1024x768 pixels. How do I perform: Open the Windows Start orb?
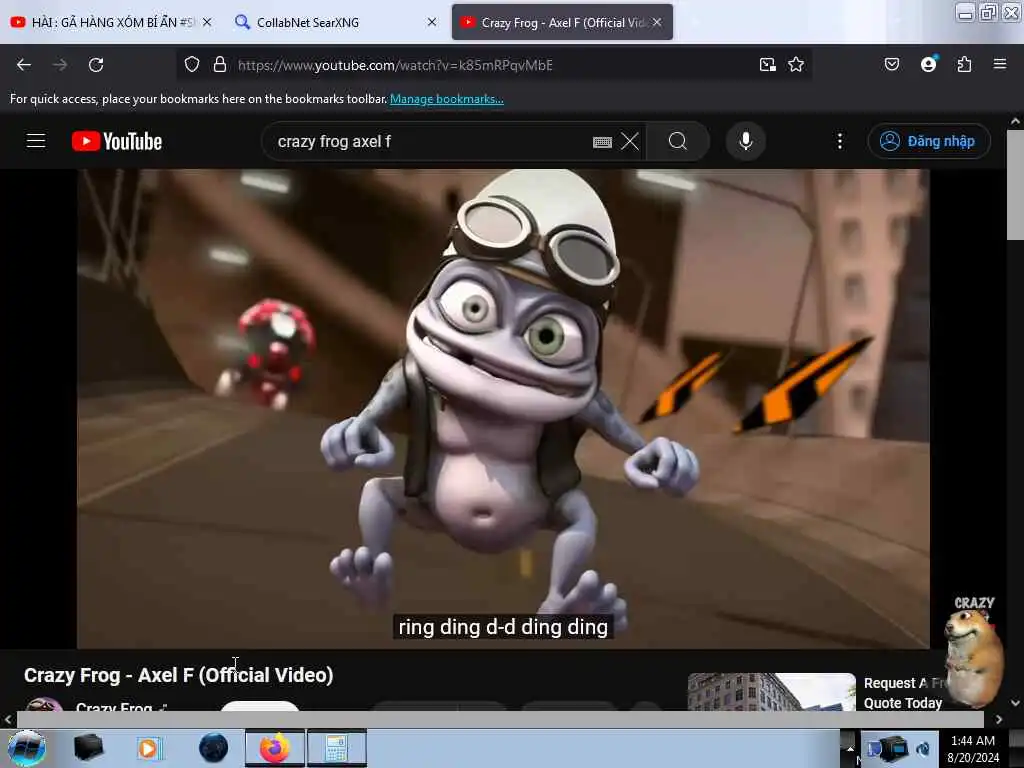coord(26,748)
